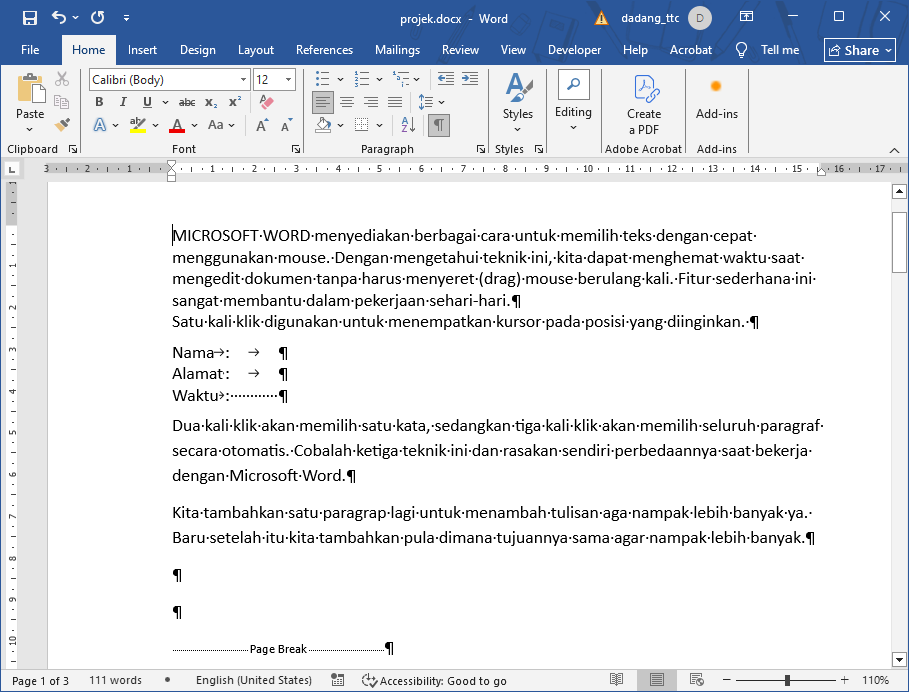The image size is (909, 692).
Task: Toggle Subscript formatting
Action: pos(211,103)
